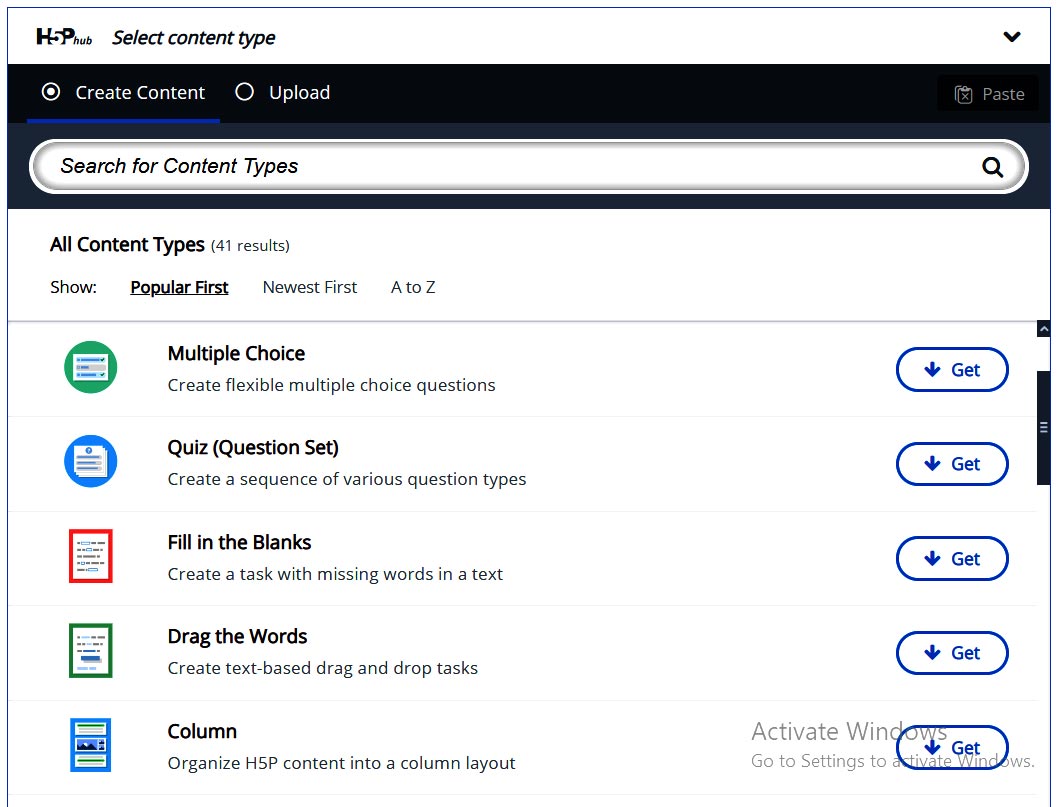Click the Drag the Words icon
This screenshot has width=1059, height=807.
pyautogui.click(x=91, y=651)
